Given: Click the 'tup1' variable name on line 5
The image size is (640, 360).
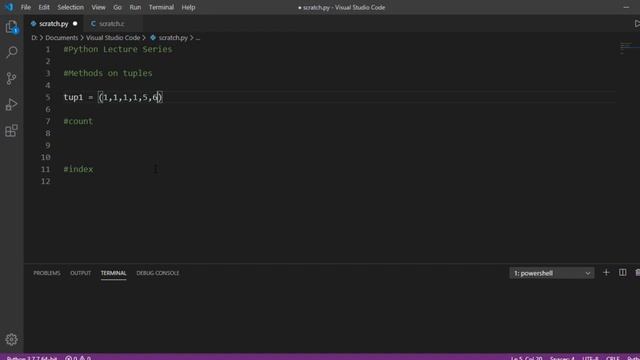Looking at the screenshot, I should [x=73, y=97].
